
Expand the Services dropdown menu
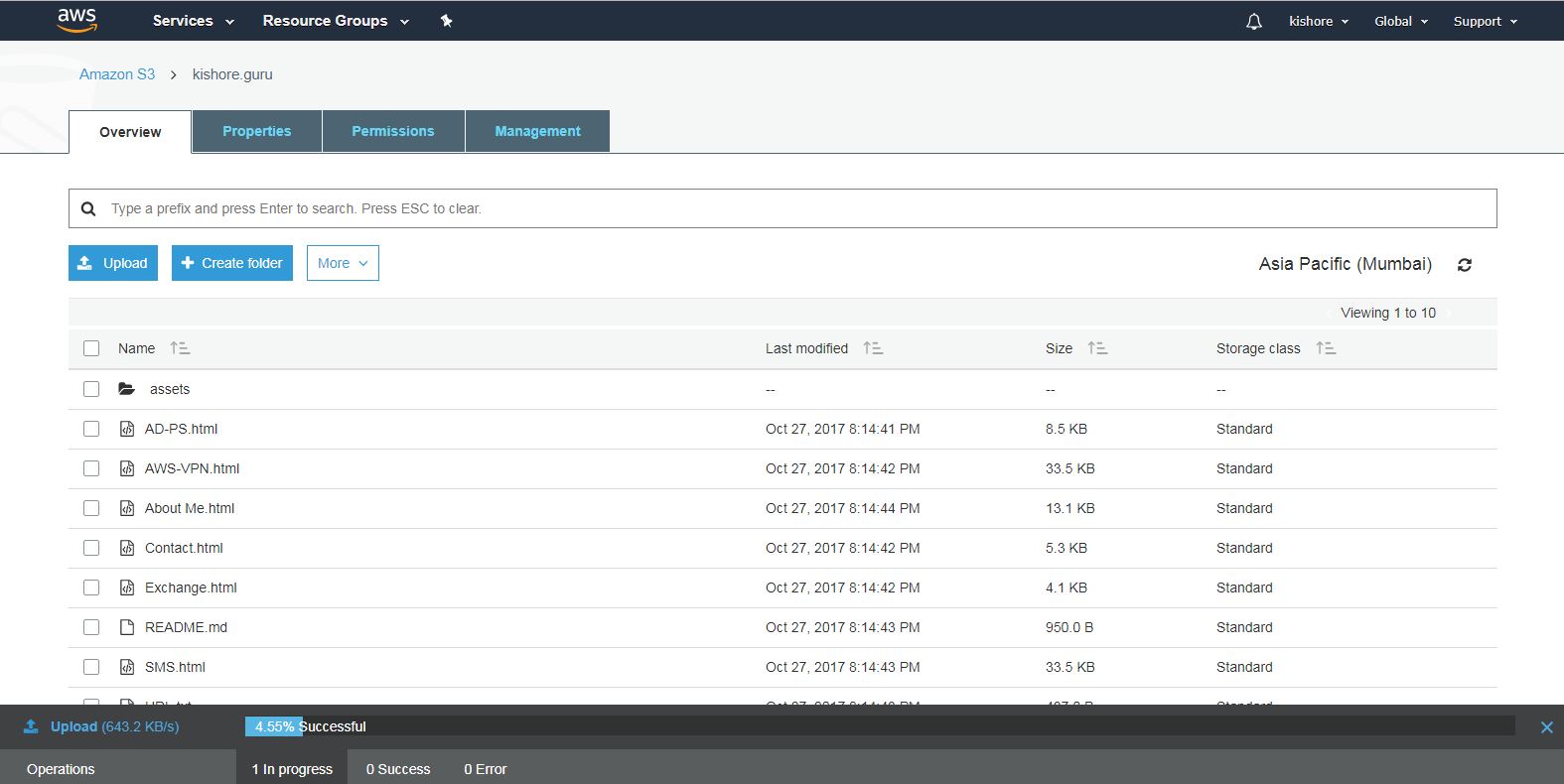(193, 21)
